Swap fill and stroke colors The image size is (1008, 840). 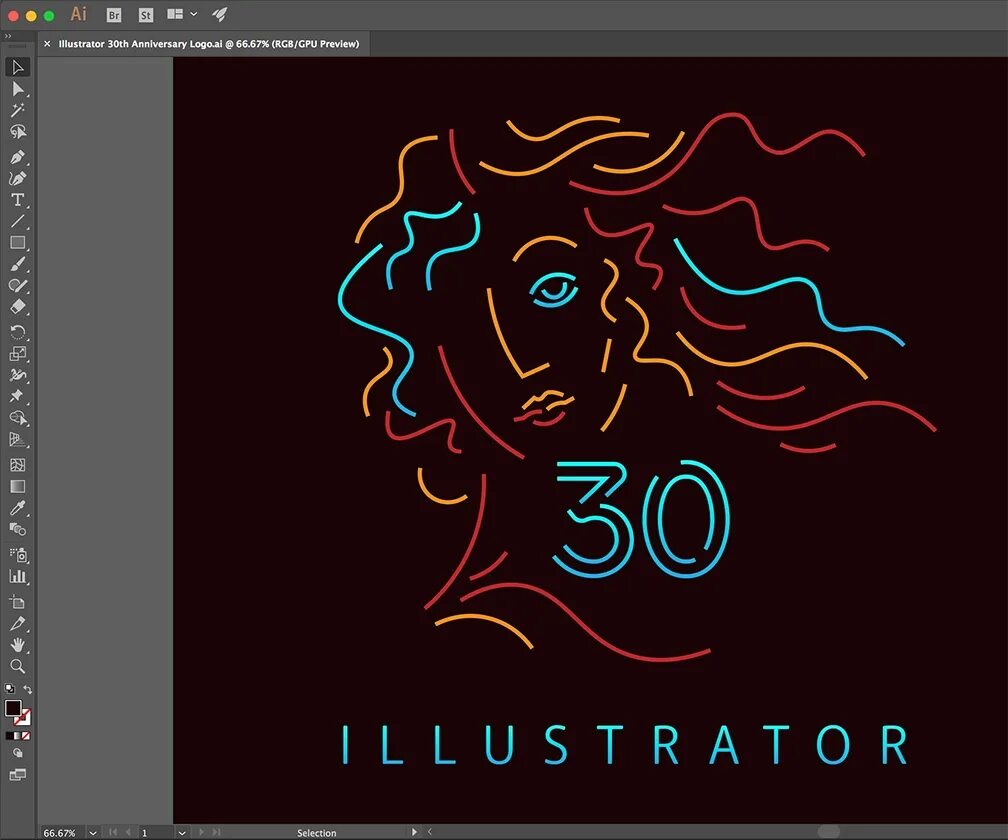tap(28, 690)
